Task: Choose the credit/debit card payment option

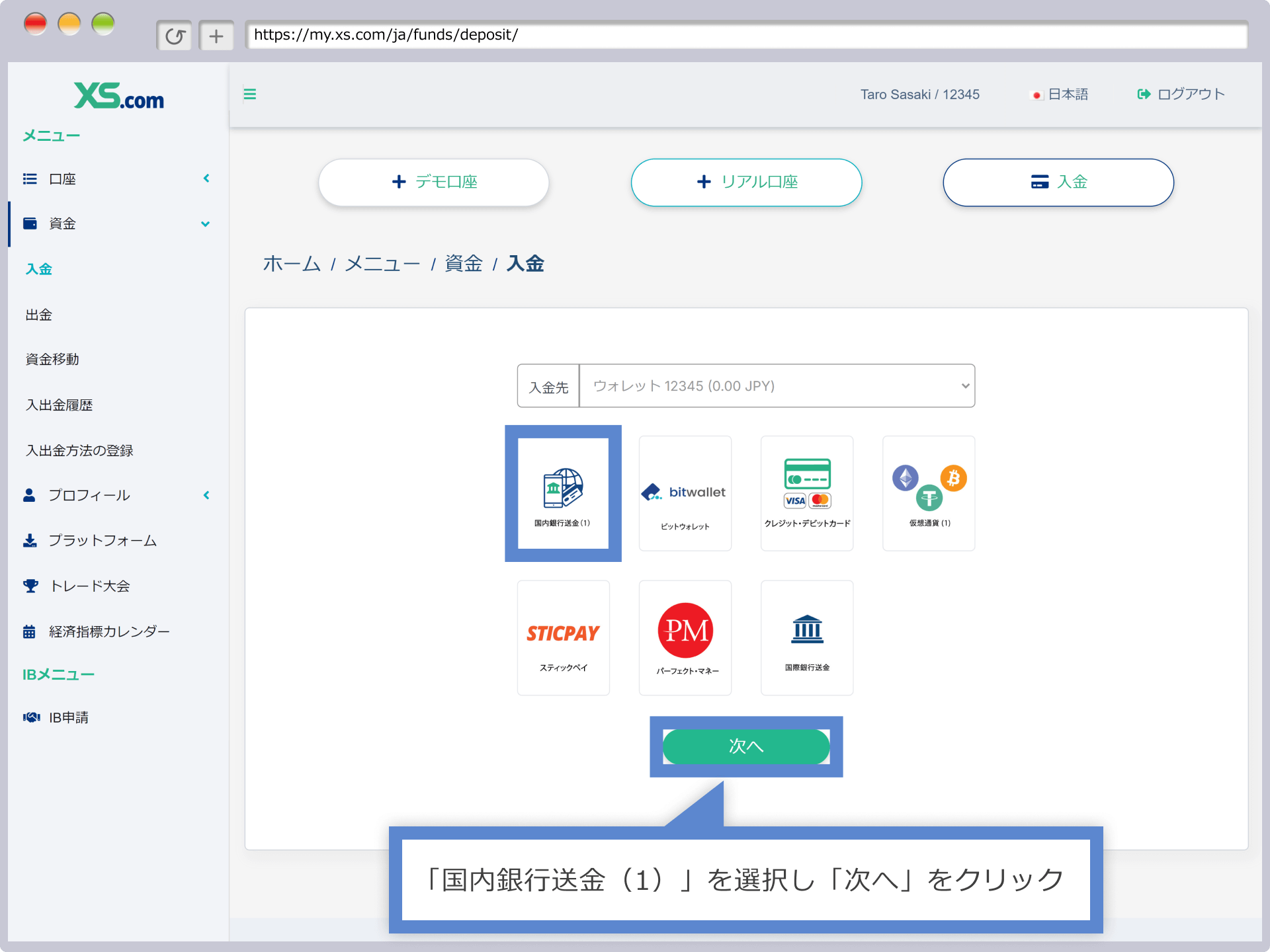Action: pos(807,493)
